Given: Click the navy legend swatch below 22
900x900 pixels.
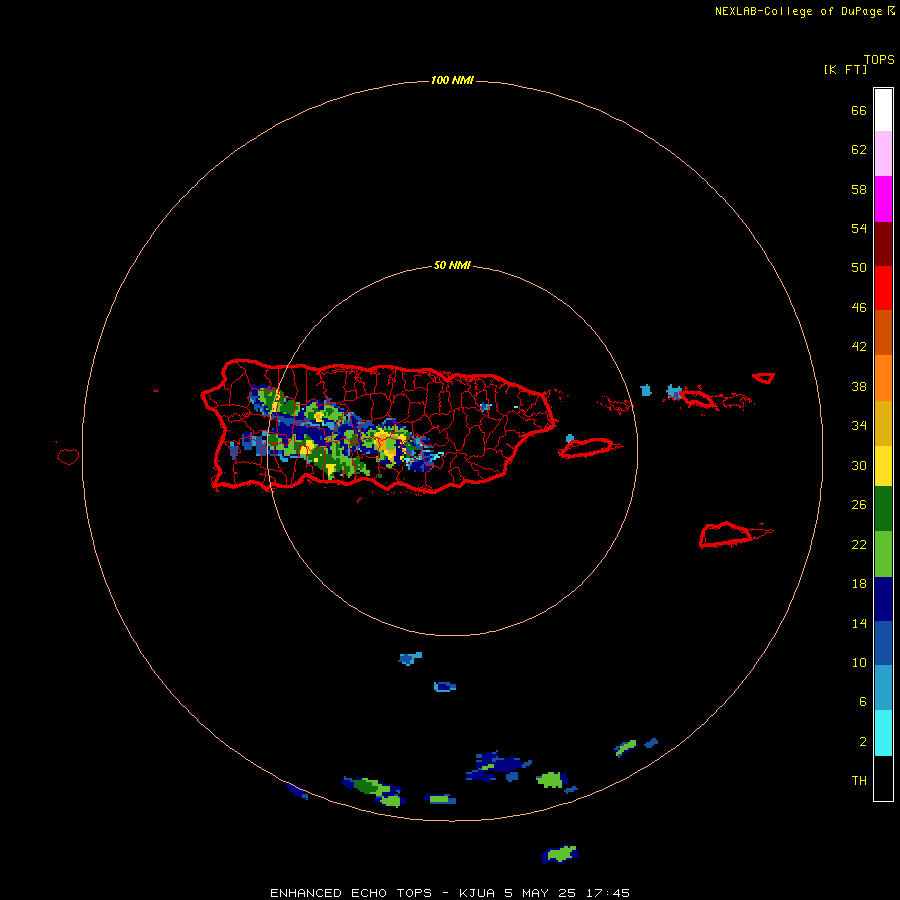Looking at the screenshot, I should 883,599.
